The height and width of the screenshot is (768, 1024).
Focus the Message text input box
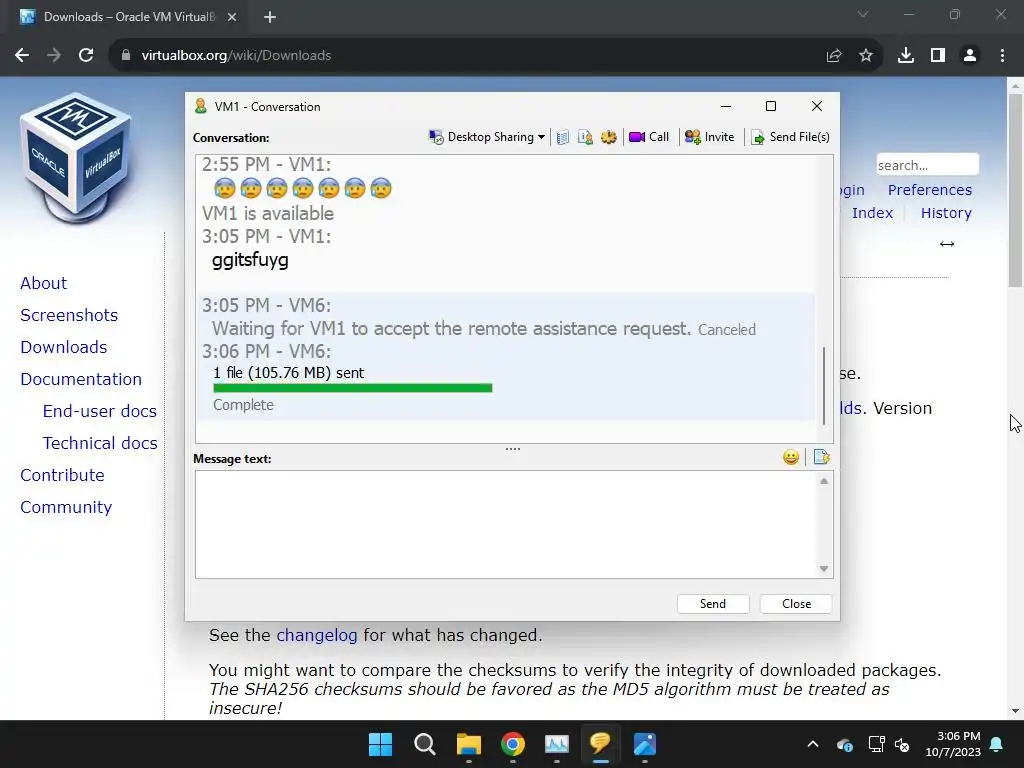pos(507,524)
